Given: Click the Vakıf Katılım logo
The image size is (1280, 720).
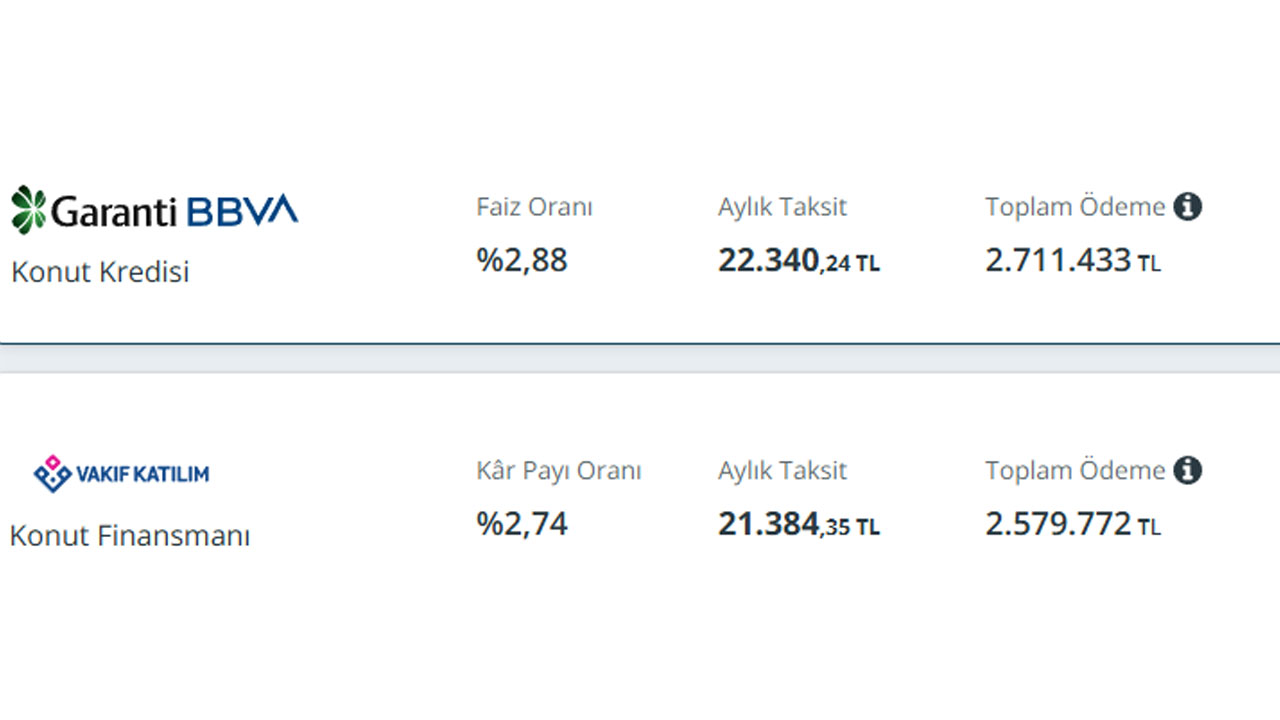Looking at the screenshot, I should click(x=121, y=474).
